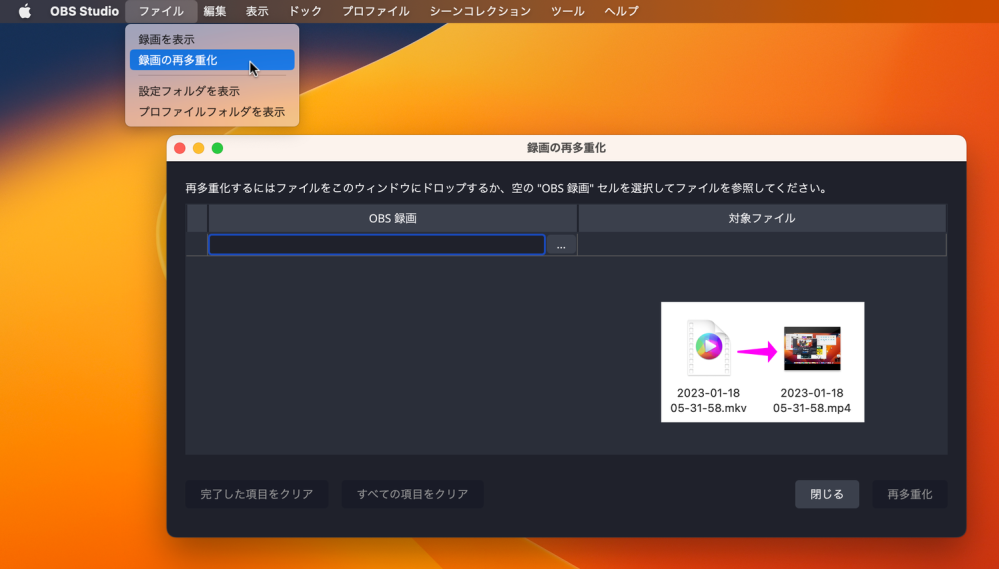Screen dimensions: 999x569
Task: Click the 2023-01-18 05-31-58.mp4 file name
Action: (x=812, y=400)
